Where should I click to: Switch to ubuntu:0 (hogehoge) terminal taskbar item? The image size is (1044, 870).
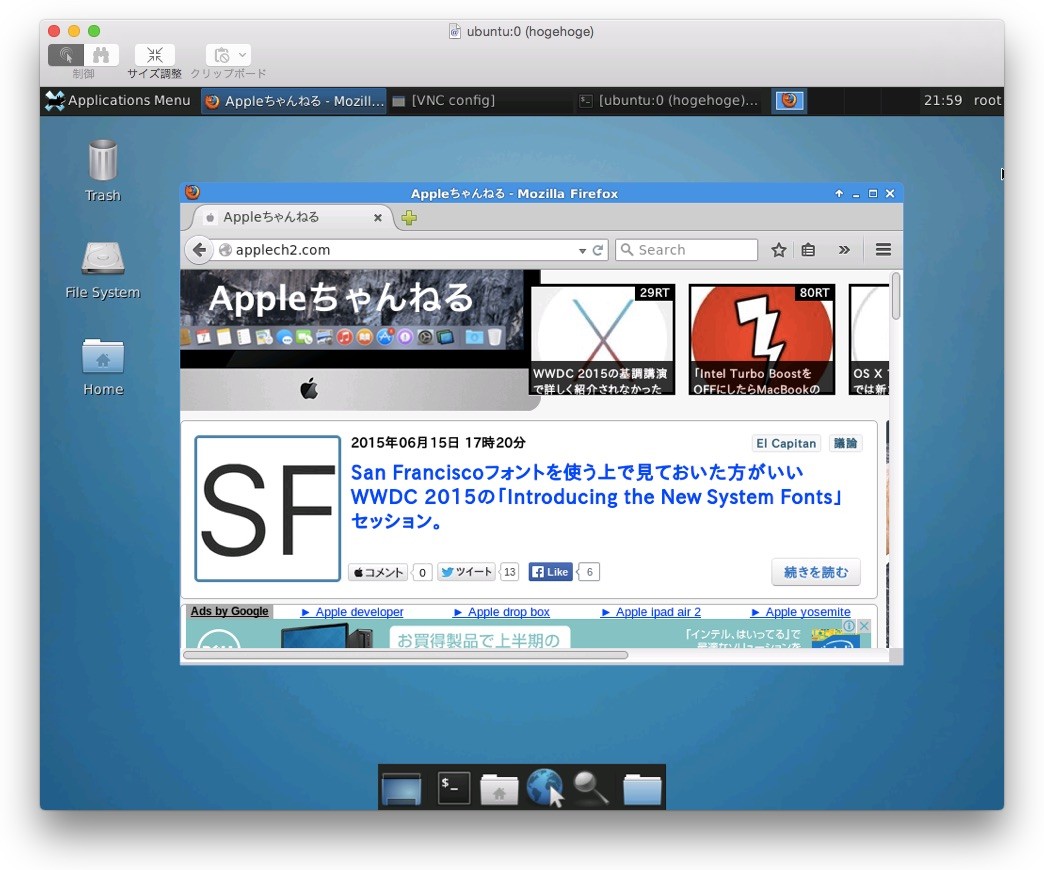pyautogui.click(x=668, y=101)
